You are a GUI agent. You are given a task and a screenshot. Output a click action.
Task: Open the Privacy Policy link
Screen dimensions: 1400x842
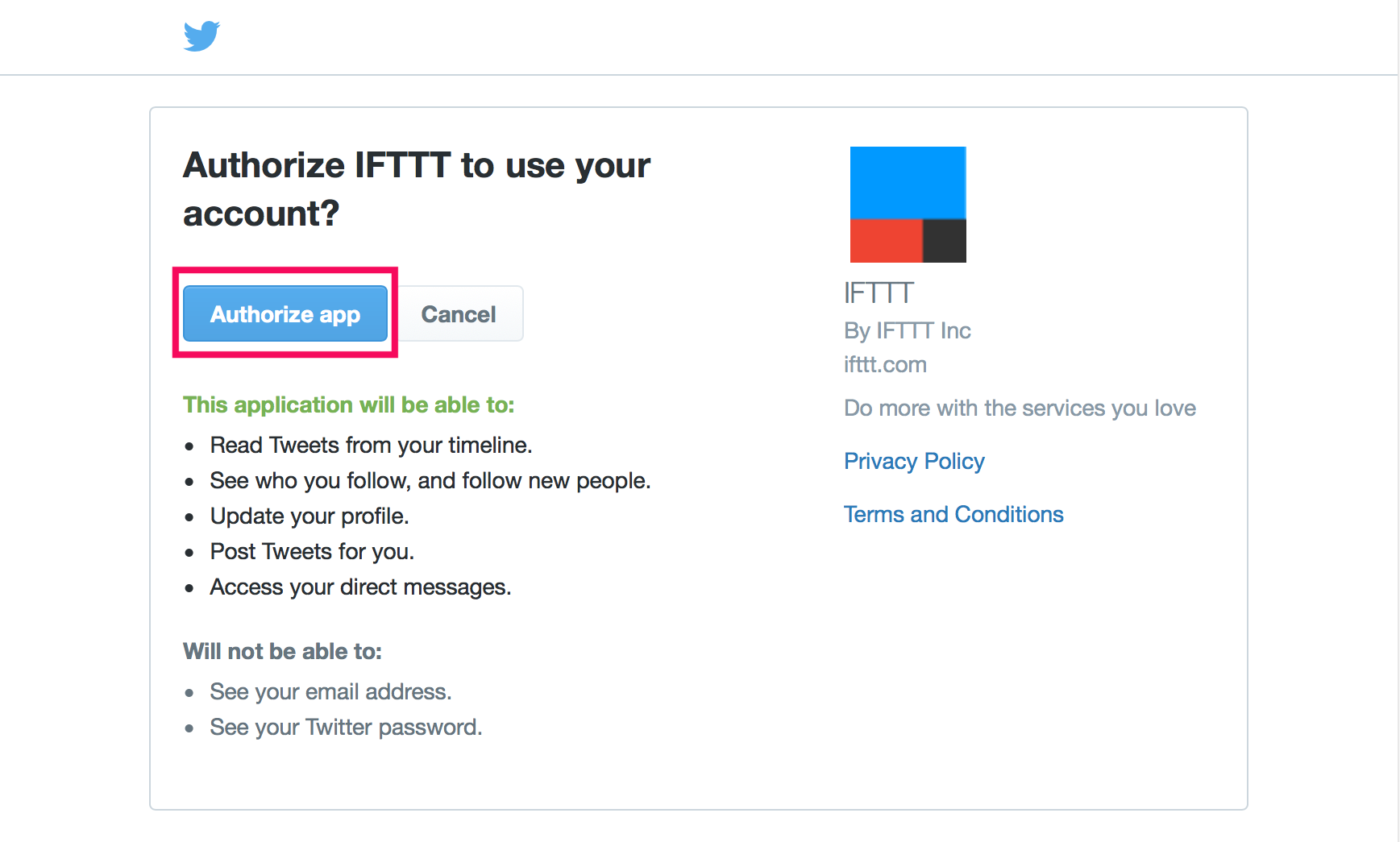[x=914, y=461]
